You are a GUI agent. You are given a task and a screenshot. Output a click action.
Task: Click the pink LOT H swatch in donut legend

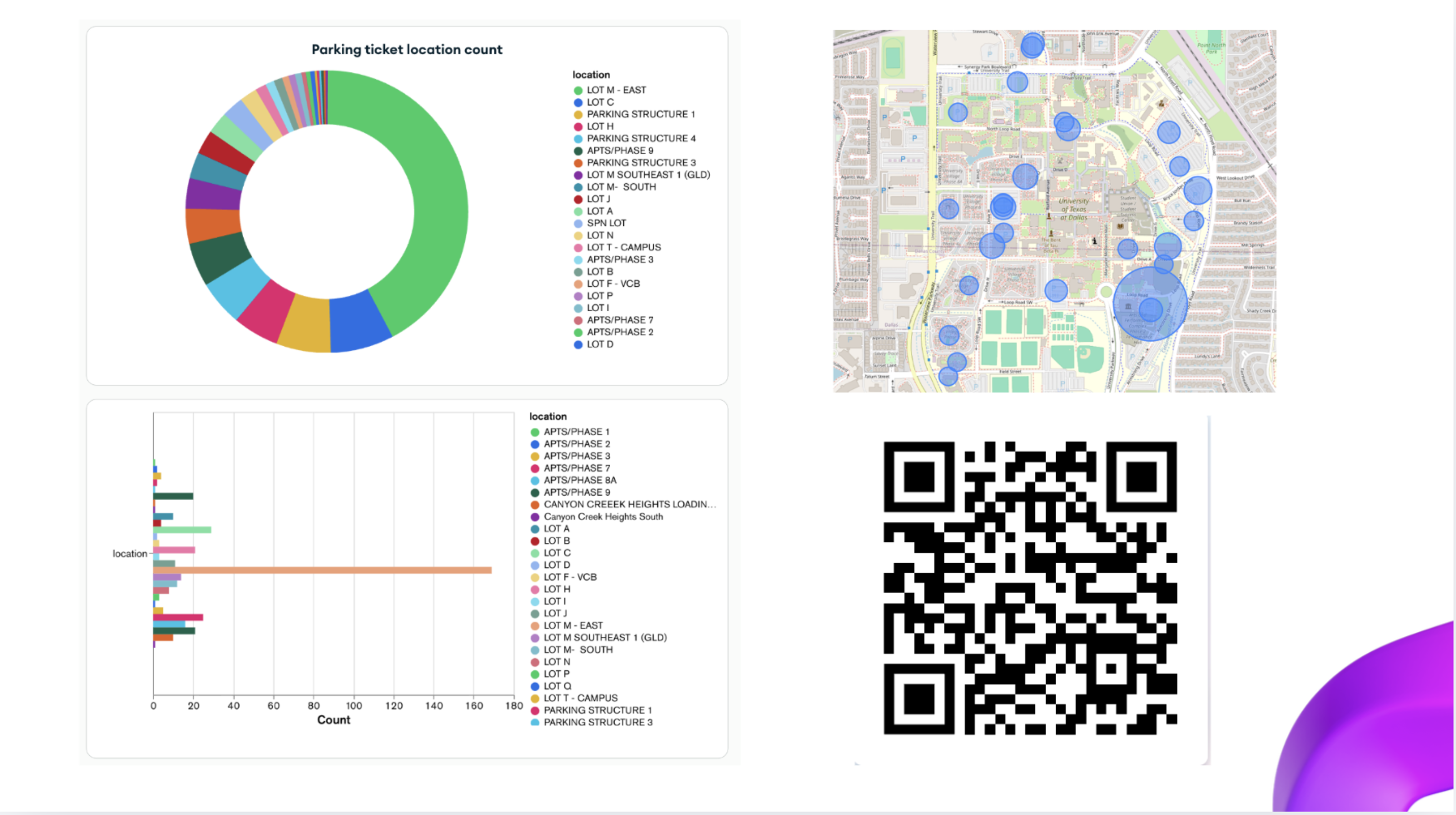[578, 126]
